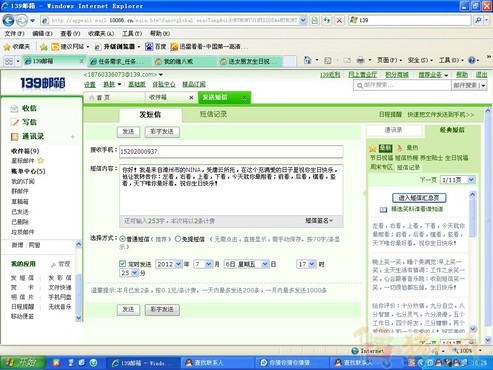Close the 发送短信 tab with its X
The height and width of the screenshot is (370, 493).
[244, 98]
